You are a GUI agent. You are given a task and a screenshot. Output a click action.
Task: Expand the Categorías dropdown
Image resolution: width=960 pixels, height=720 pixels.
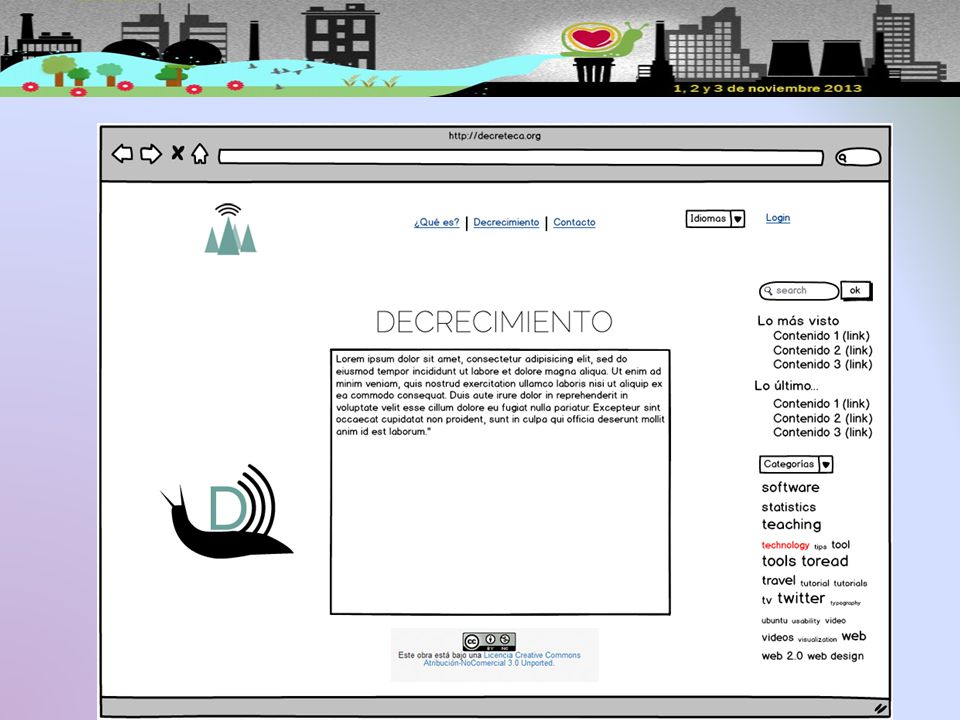[796, 464]
